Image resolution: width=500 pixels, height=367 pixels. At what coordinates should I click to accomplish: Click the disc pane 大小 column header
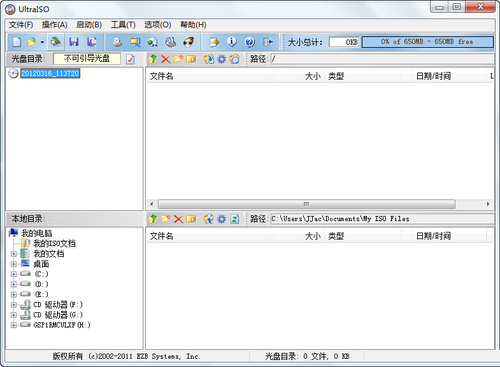click(x=299, y=76)
